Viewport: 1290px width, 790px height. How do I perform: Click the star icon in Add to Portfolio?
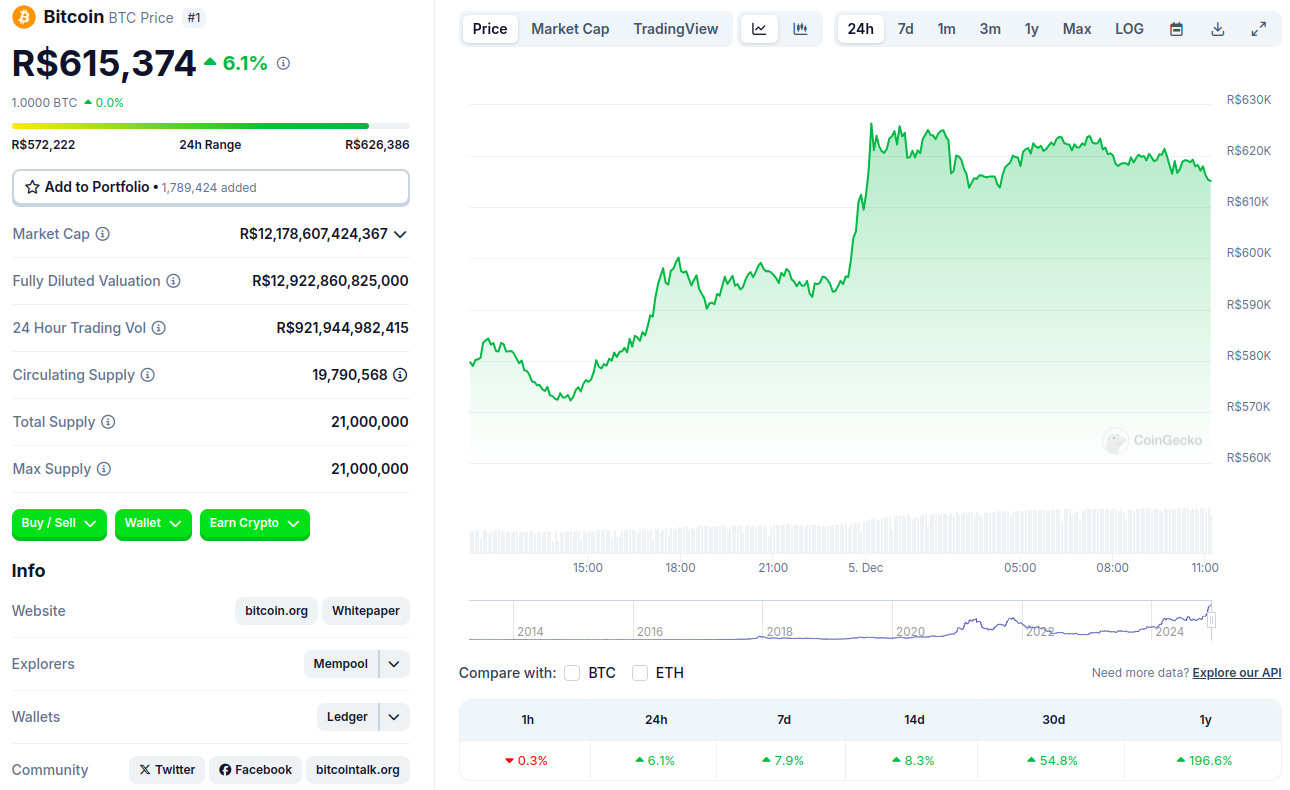(32, 187)
